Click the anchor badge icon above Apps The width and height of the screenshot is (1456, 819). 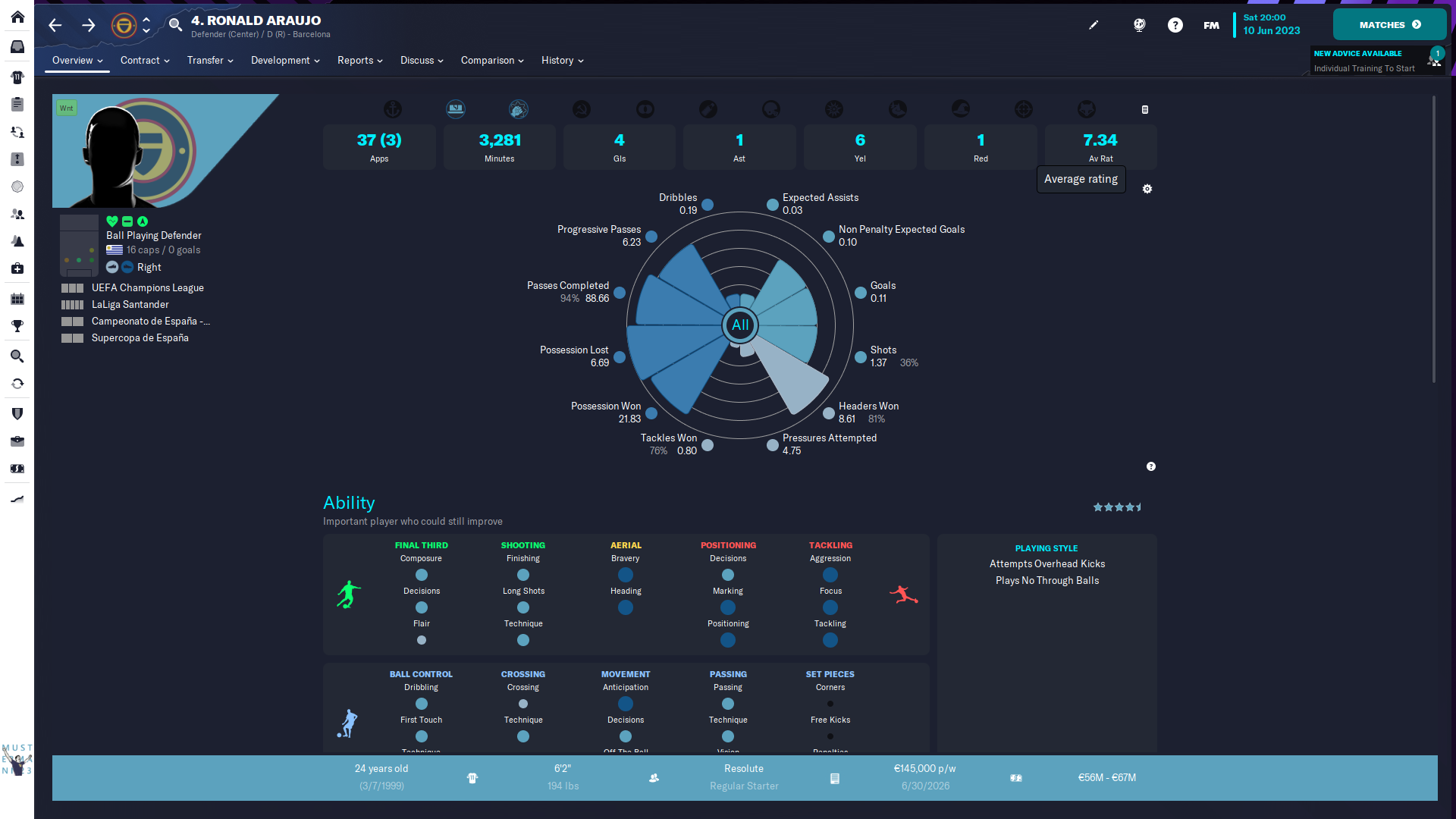point(392,109)
